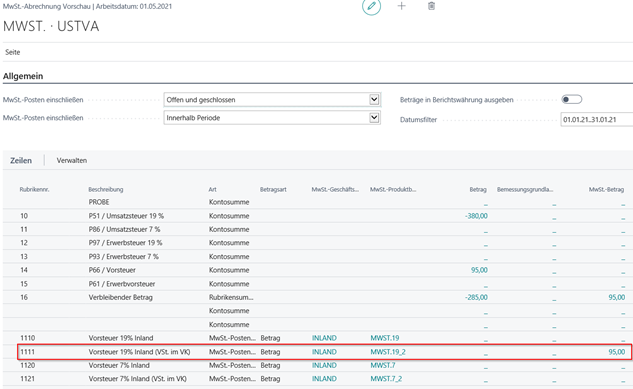
Task: Click INLAND in row 1110
Action: pos(324,338)
